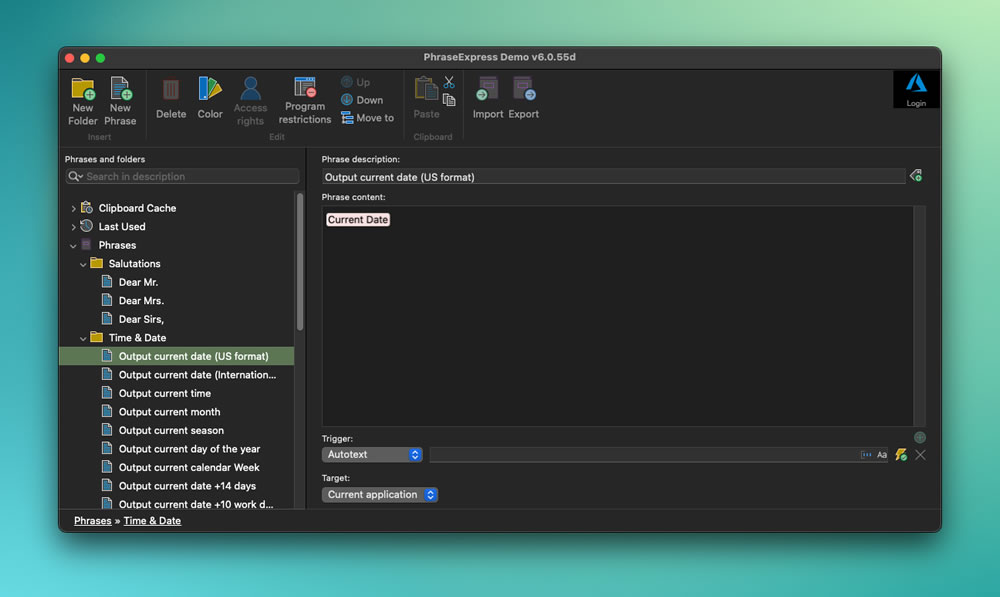
Task: Edit the Phrase description field
Action: 614,177
